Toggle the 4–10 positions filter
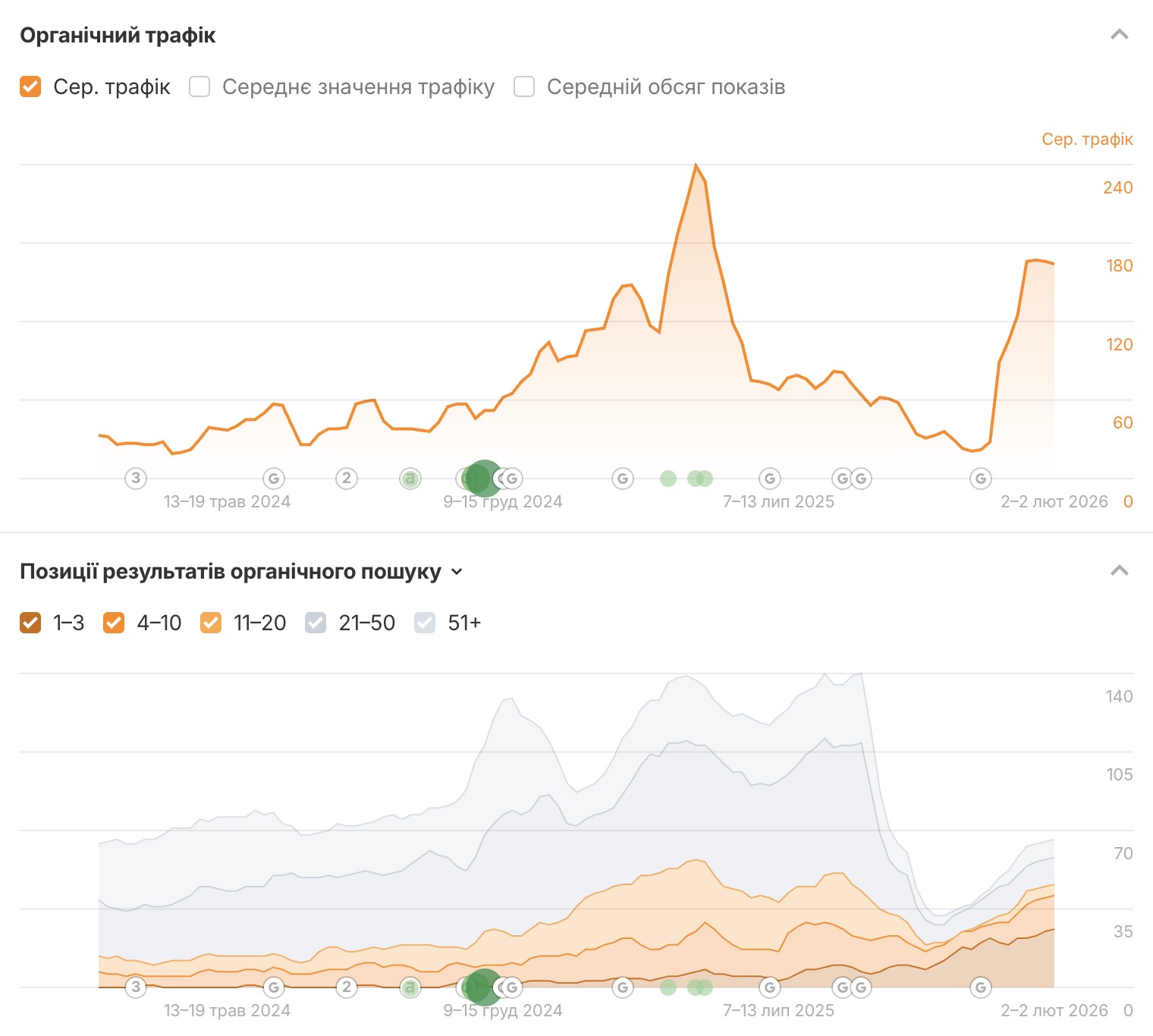This screenshot has height=1036, width=1153. pyautogui.click(x=114, y=623)
